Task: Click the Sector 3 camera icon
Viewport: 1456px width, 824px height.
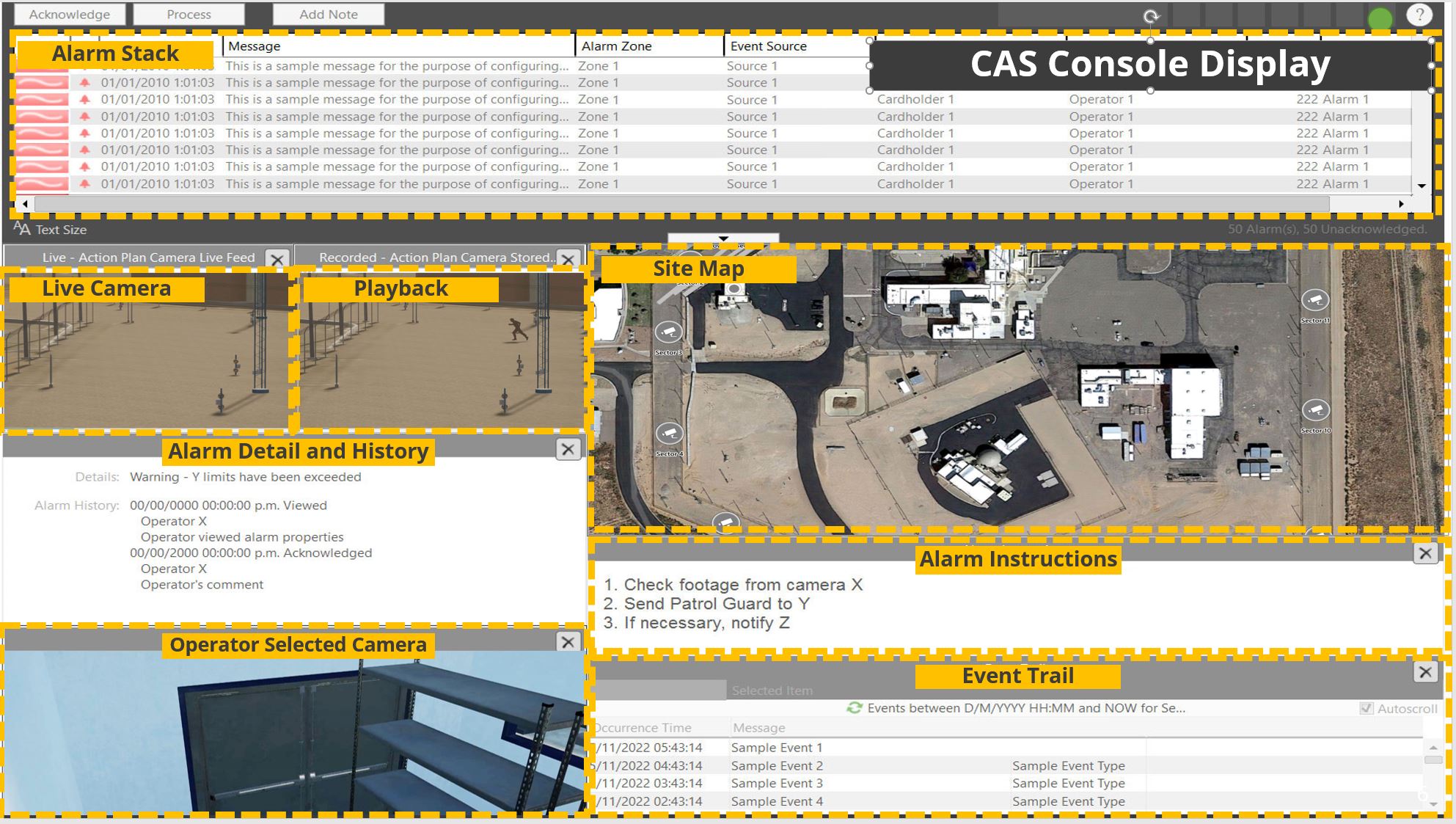Action: (x=668, y=332)
